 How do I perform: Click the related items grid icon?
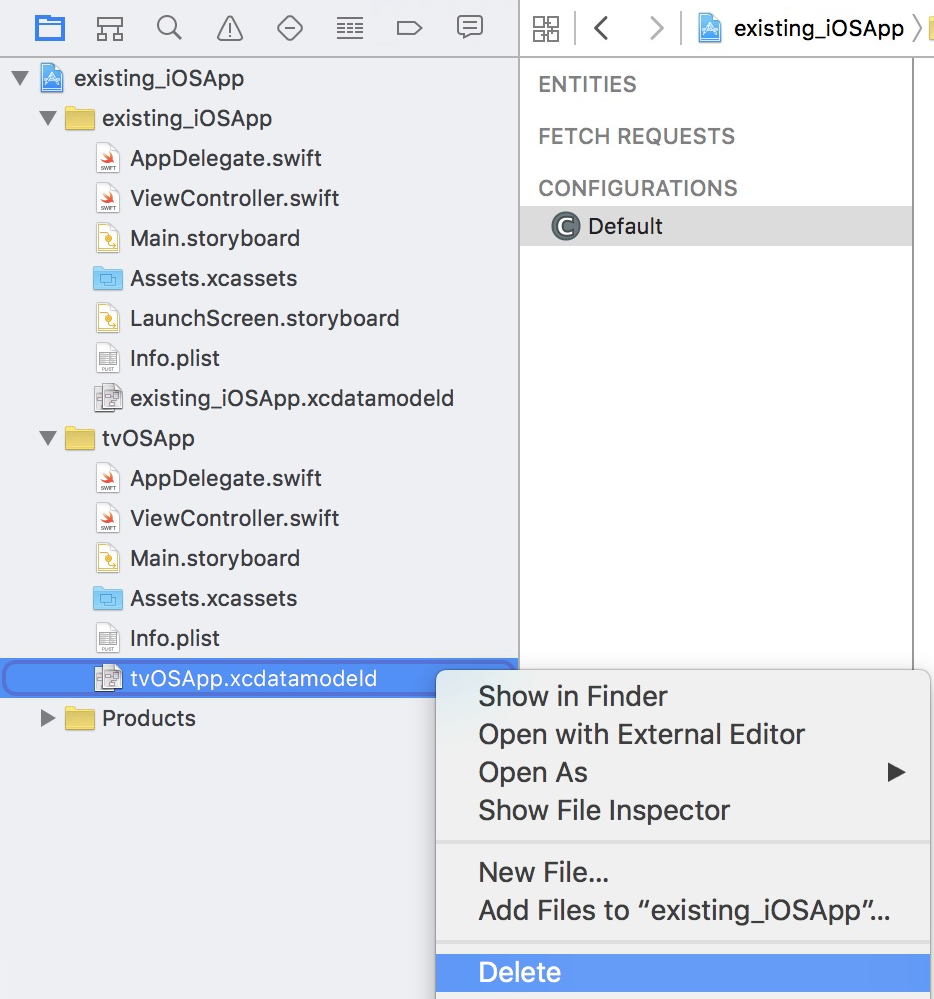coord(546,29)
